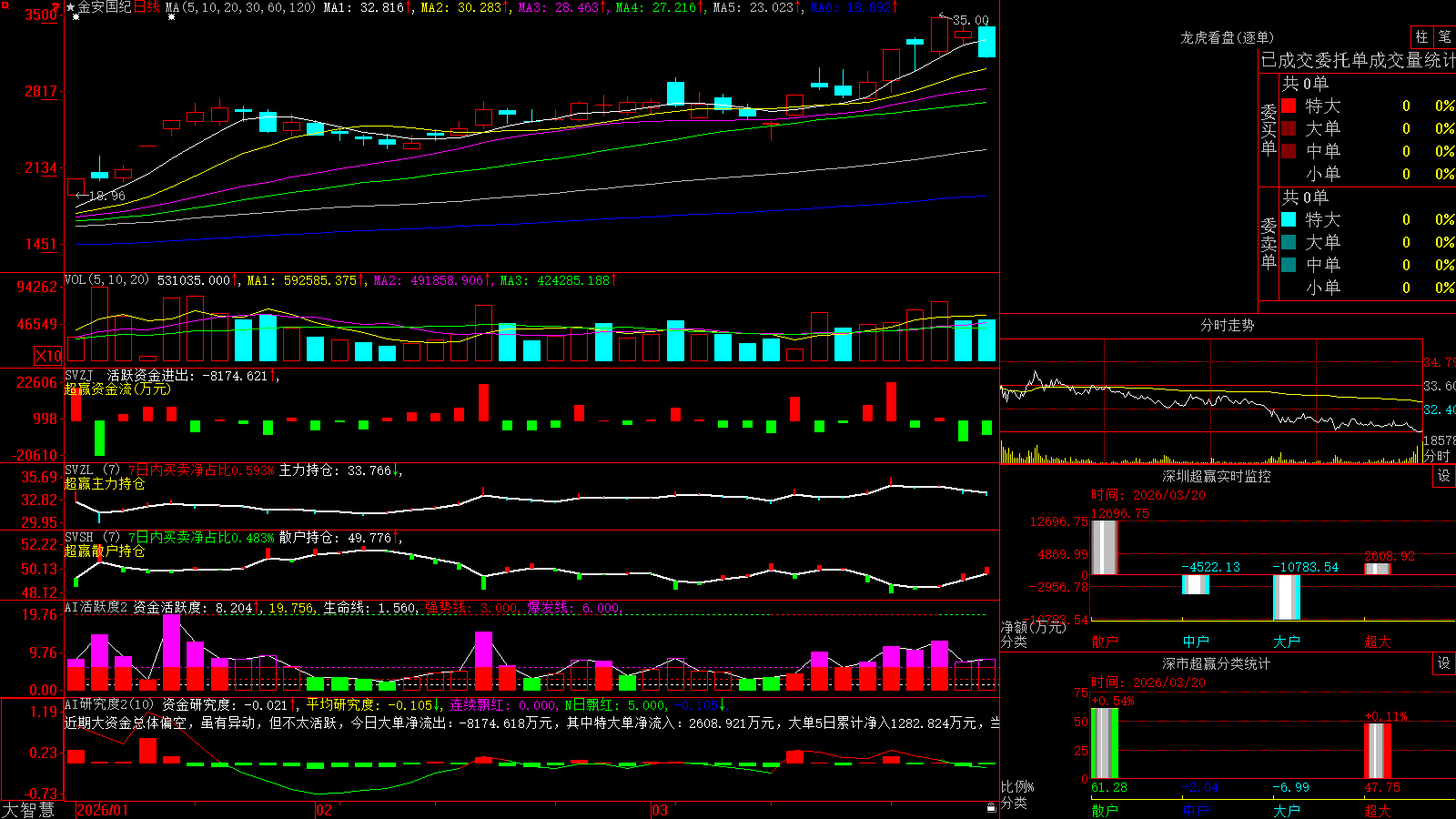Click the MA(5,10,20,30,60,120) indicator label
The width and height of the screenshot is (1456, 819).
(241, 7)
